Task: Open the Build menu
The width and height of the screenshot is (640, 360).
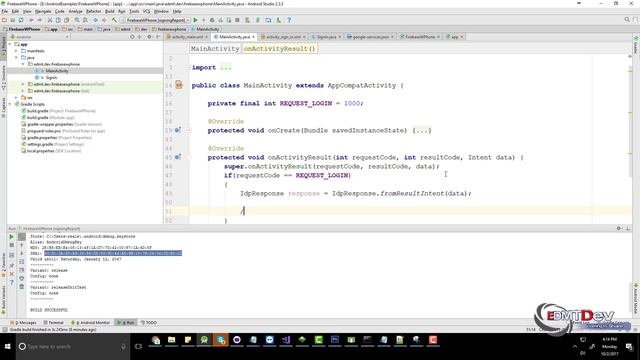Action: coord(110,11)
